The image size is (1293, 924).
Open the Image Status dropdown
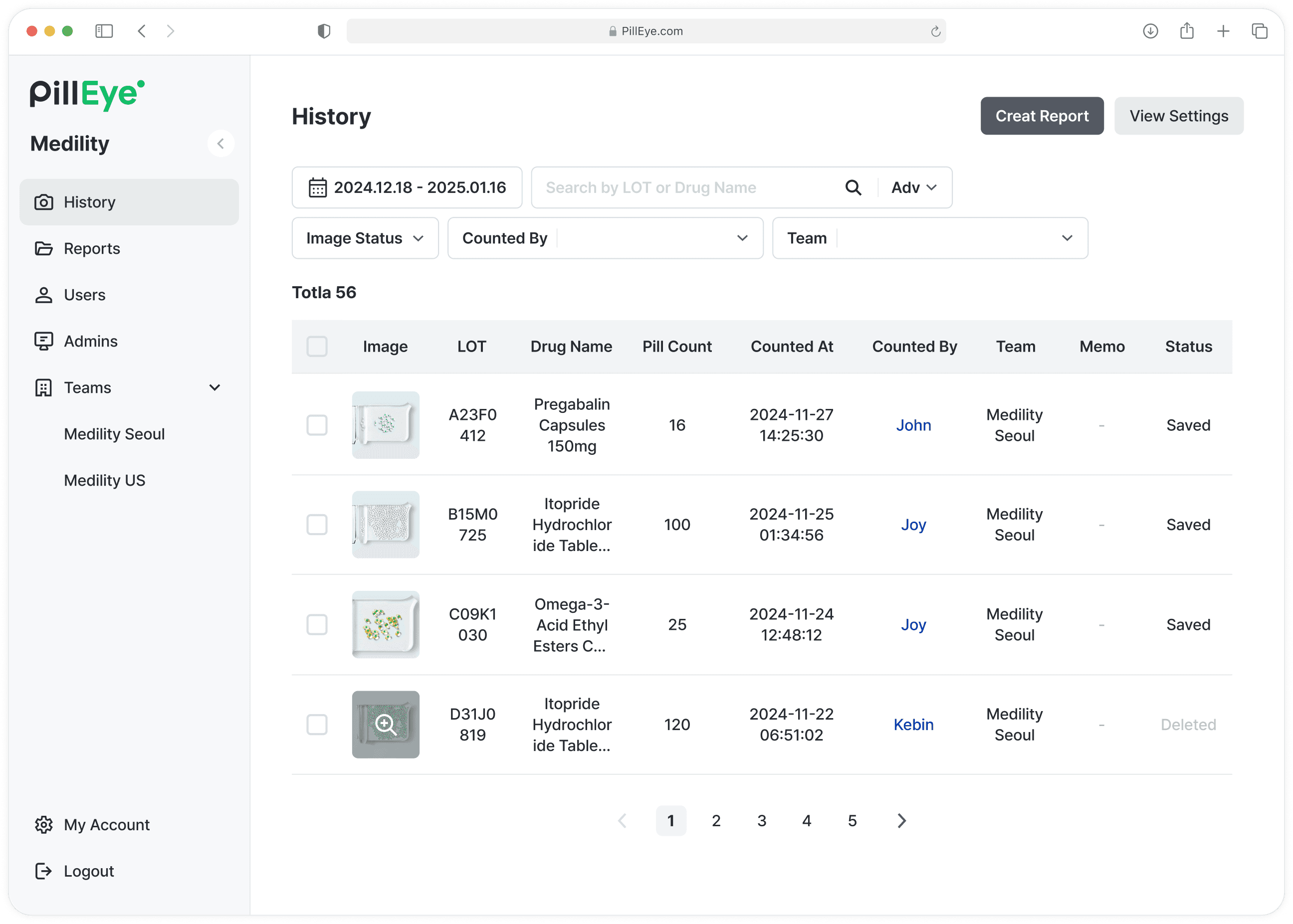[365, 238]
